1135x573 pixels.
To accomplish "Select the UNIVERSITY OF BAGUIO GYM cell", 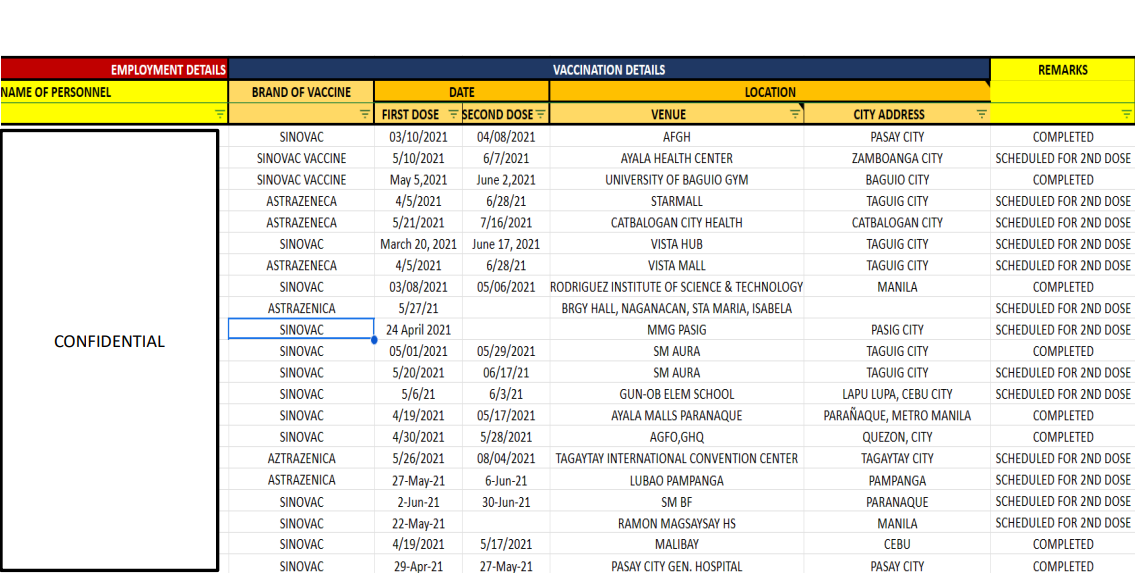I will coord(676,179).
